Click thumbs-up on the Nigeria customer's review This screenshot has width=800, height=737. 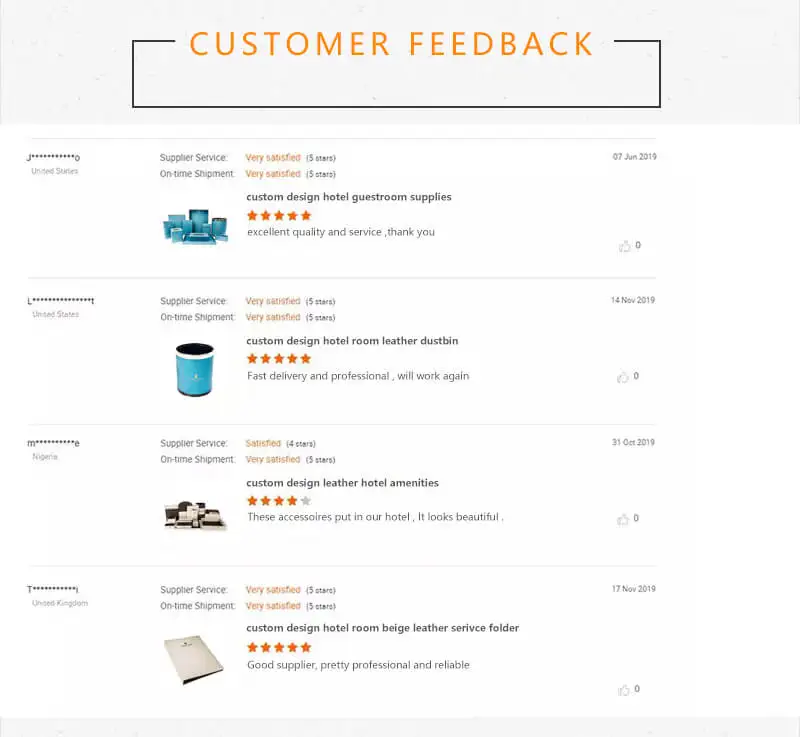point(624,519)
